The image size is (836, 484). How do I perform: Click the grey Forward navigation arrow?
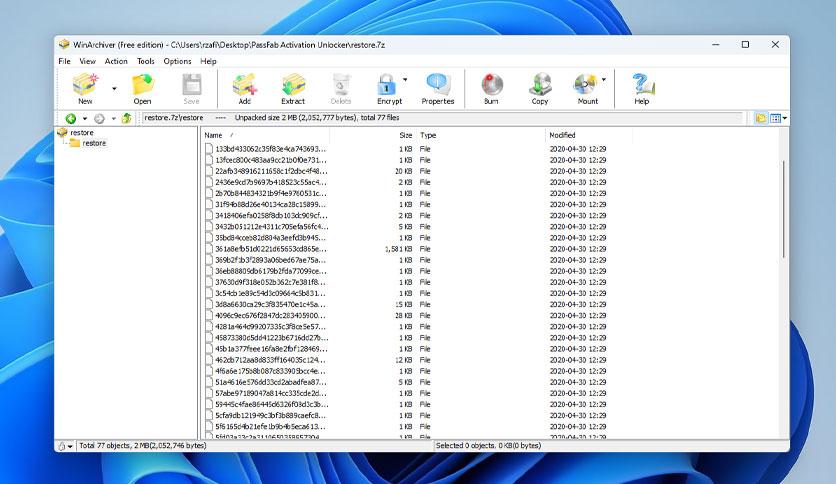pyautogui.click(x=99, y=118)
